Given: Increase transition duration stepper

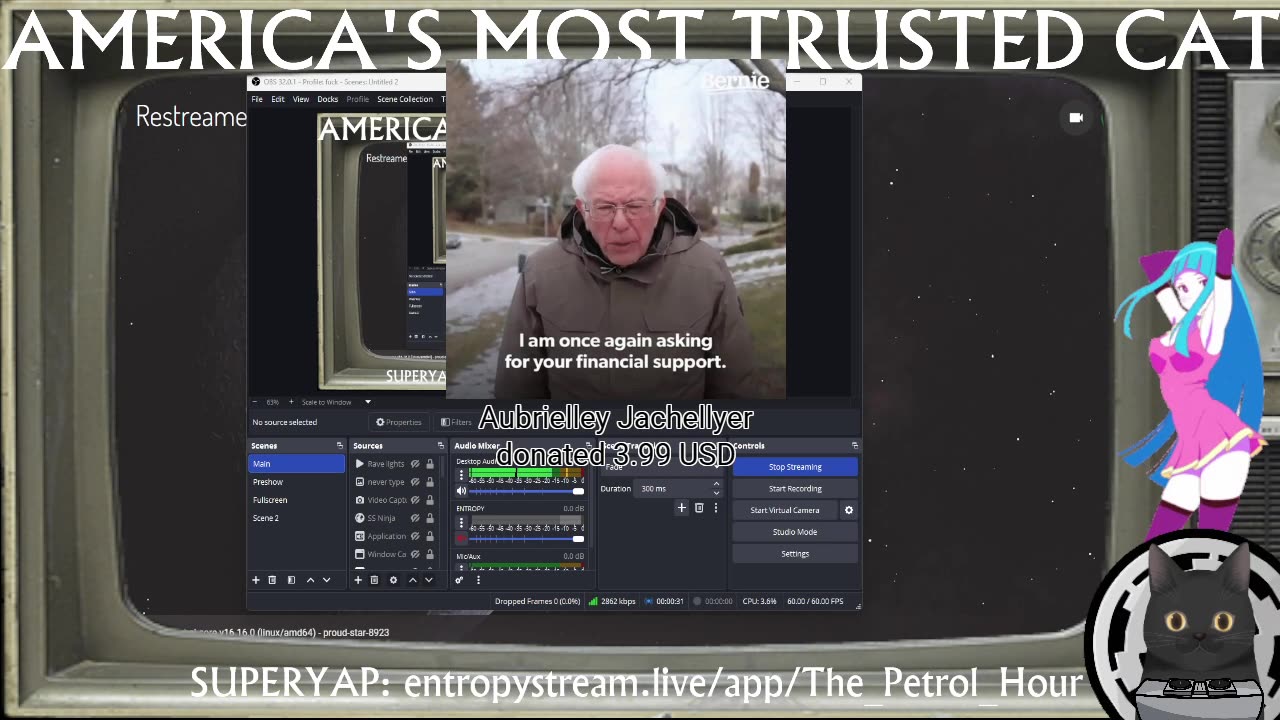Looking at the screenshot, I should tap(716, 485).
